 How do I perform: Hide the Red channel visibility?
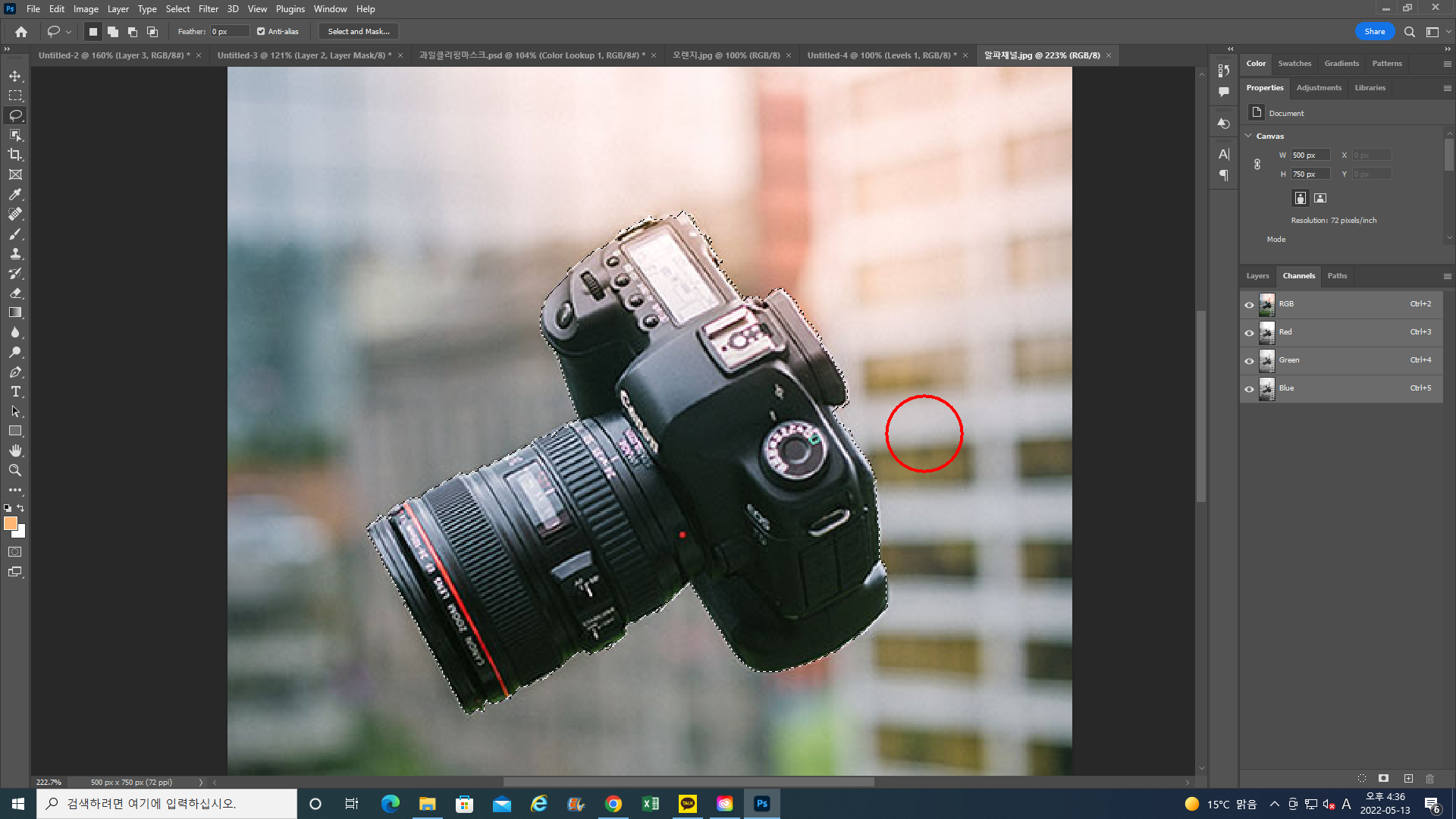[1249, 332]
